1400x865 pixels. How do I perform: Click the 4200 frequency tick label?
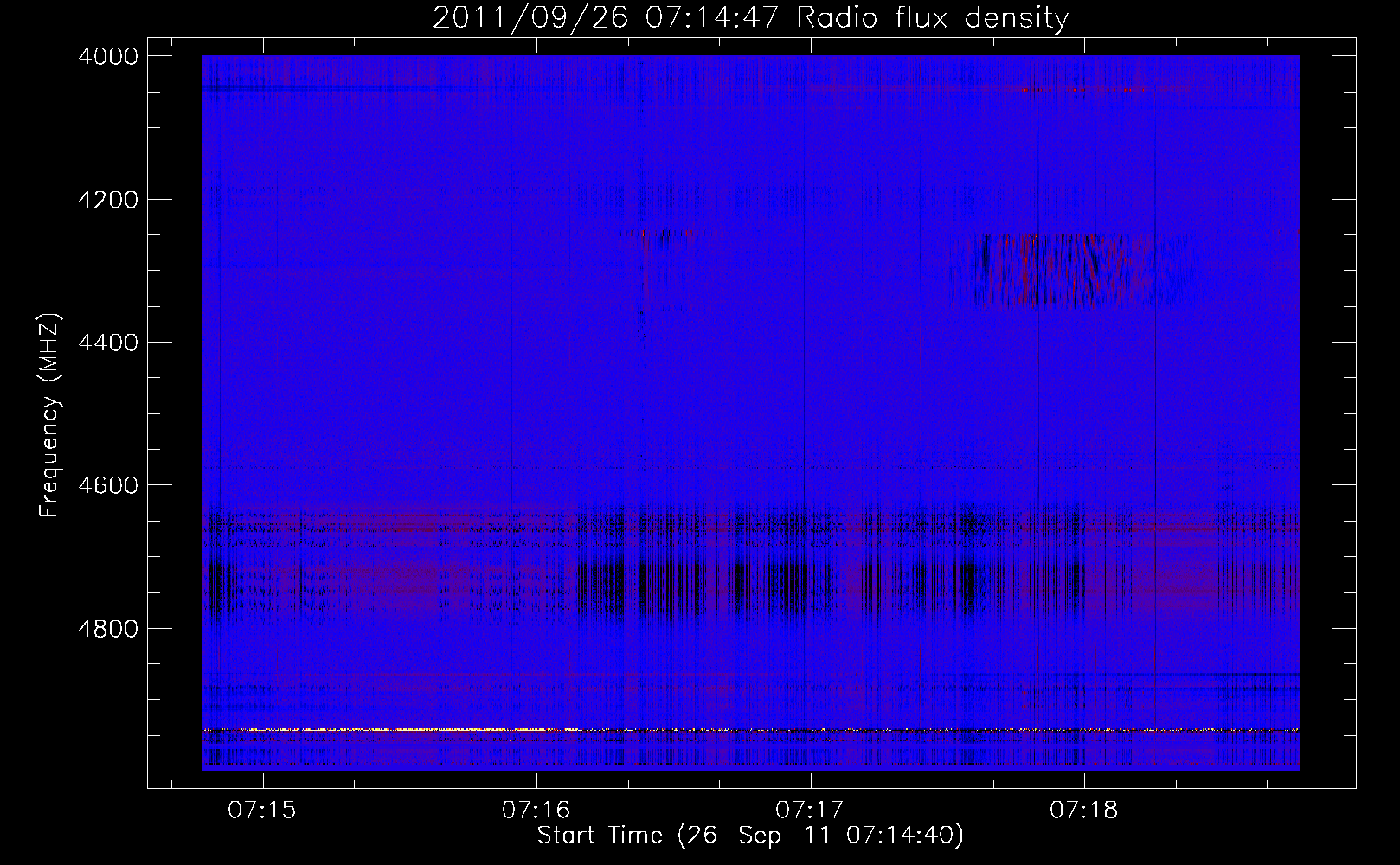108,199
